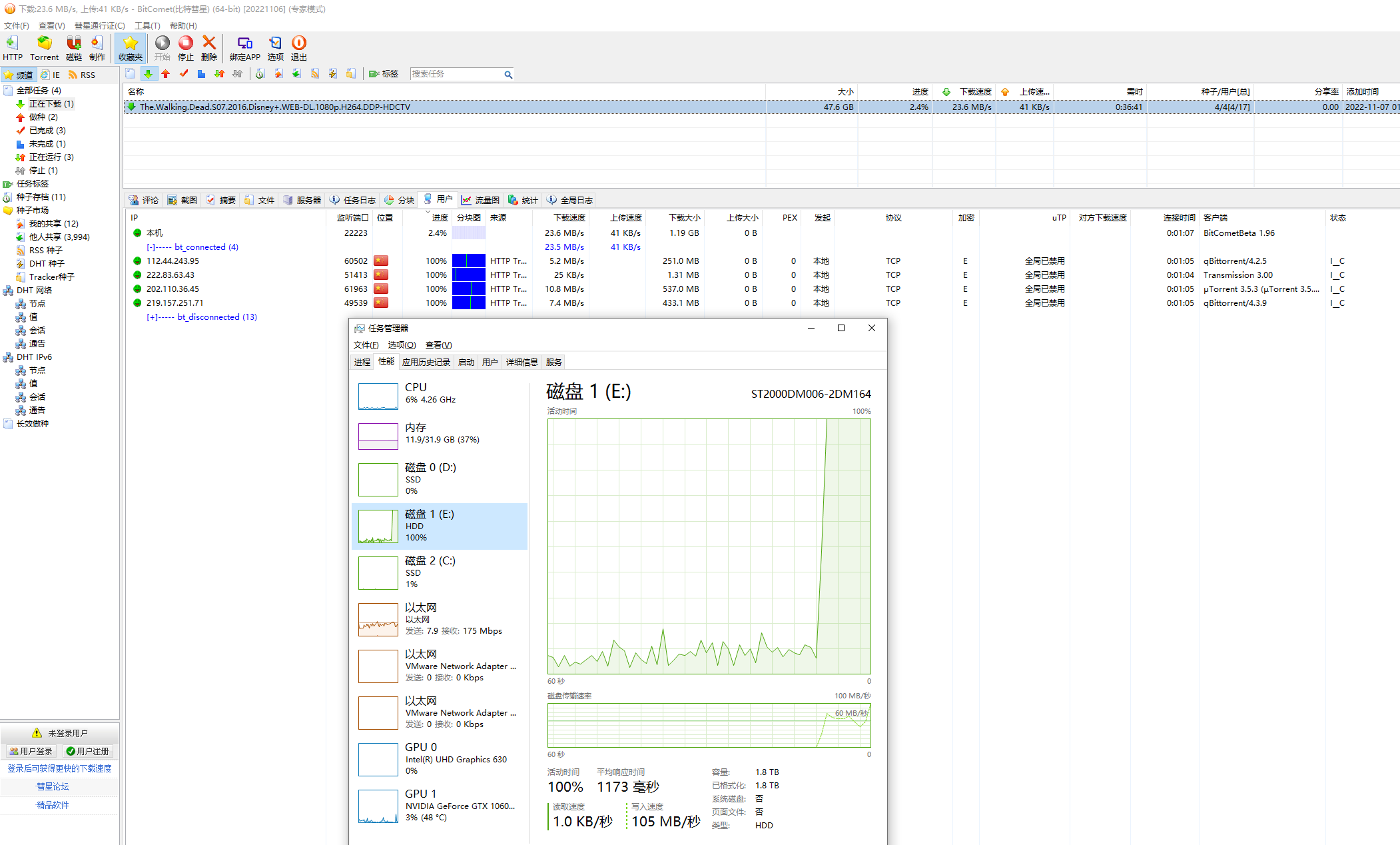Click the 用户登录 login button

tap(31, 751)
